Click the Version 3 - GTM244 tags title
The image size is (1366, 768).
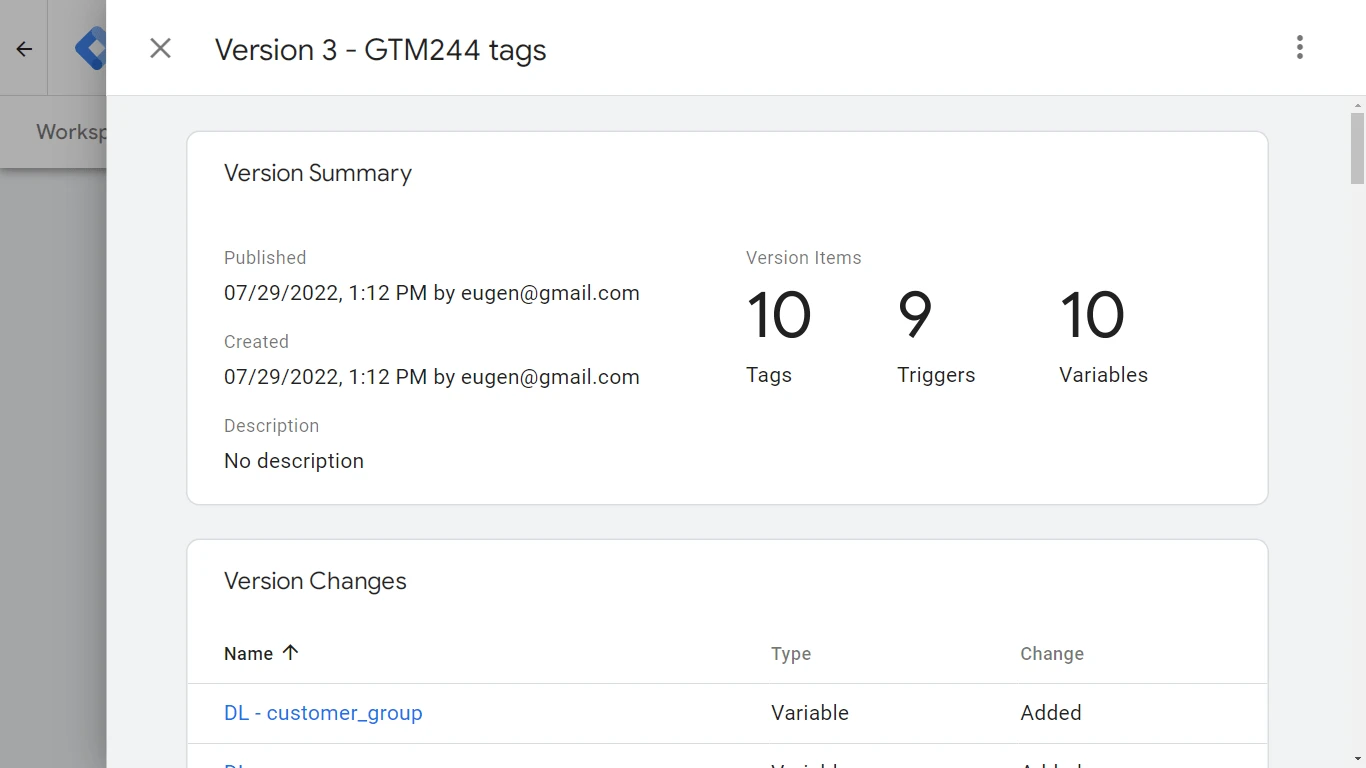pyautogui.click(x=380, y=50)
